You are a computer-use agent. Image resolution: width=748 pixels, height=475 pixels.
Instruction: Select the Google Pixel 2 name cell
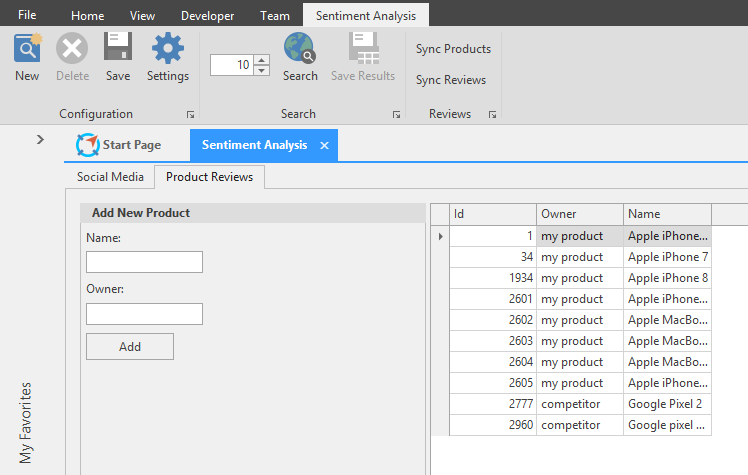click(x=667, y=404)
